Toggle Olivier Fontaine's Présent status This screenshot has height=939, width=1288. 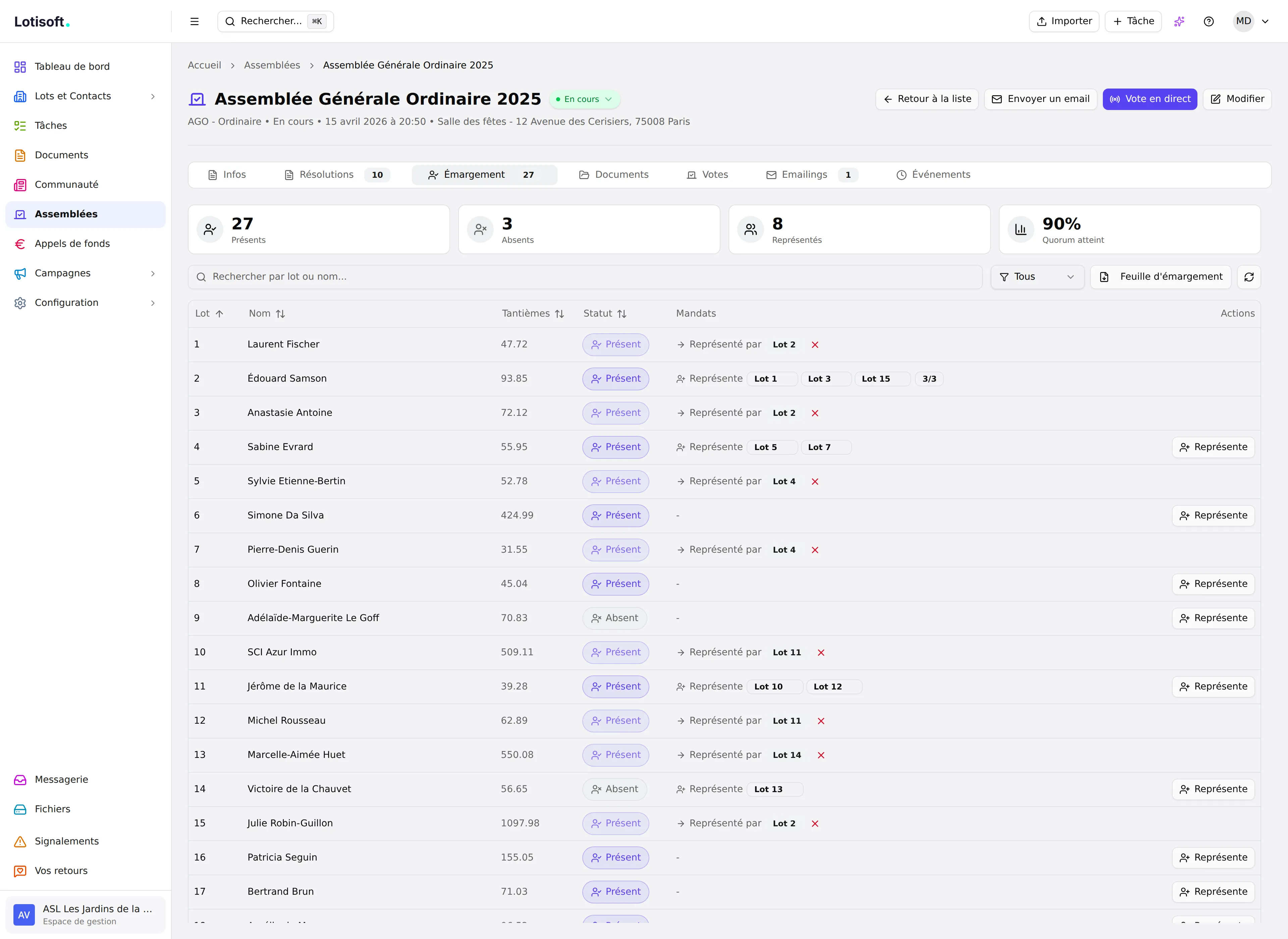tap(615, 584)
